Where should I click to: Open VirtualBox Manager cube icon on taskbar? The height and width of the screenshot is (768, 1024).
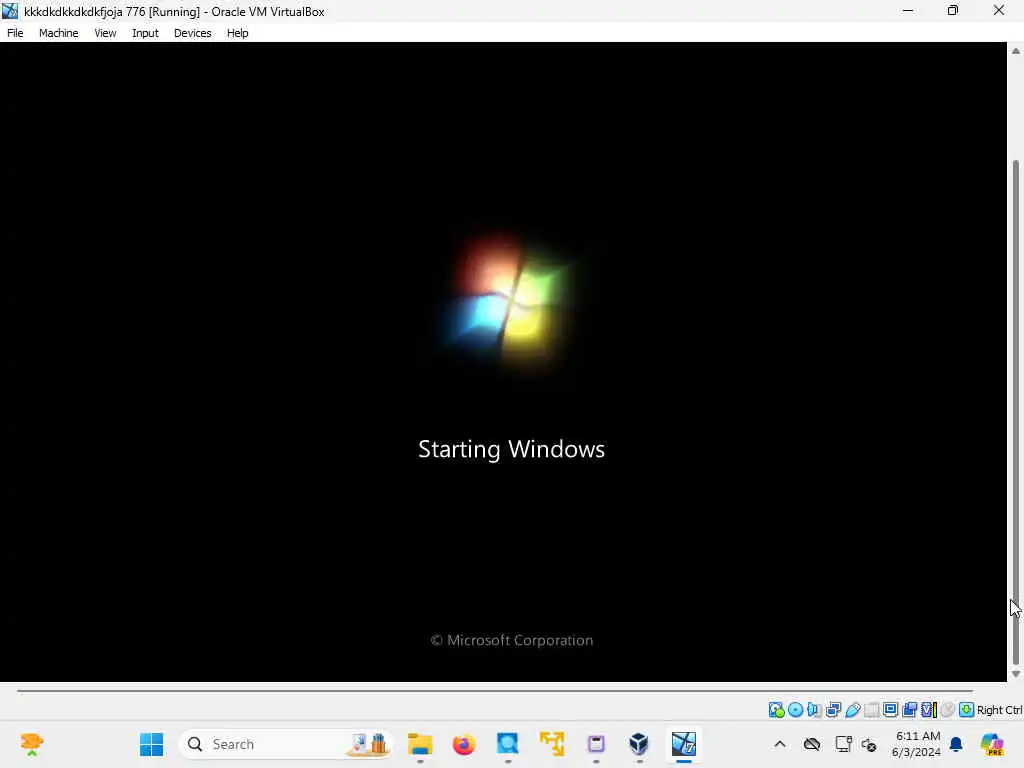pyautogui.click(x=639, y=744)
